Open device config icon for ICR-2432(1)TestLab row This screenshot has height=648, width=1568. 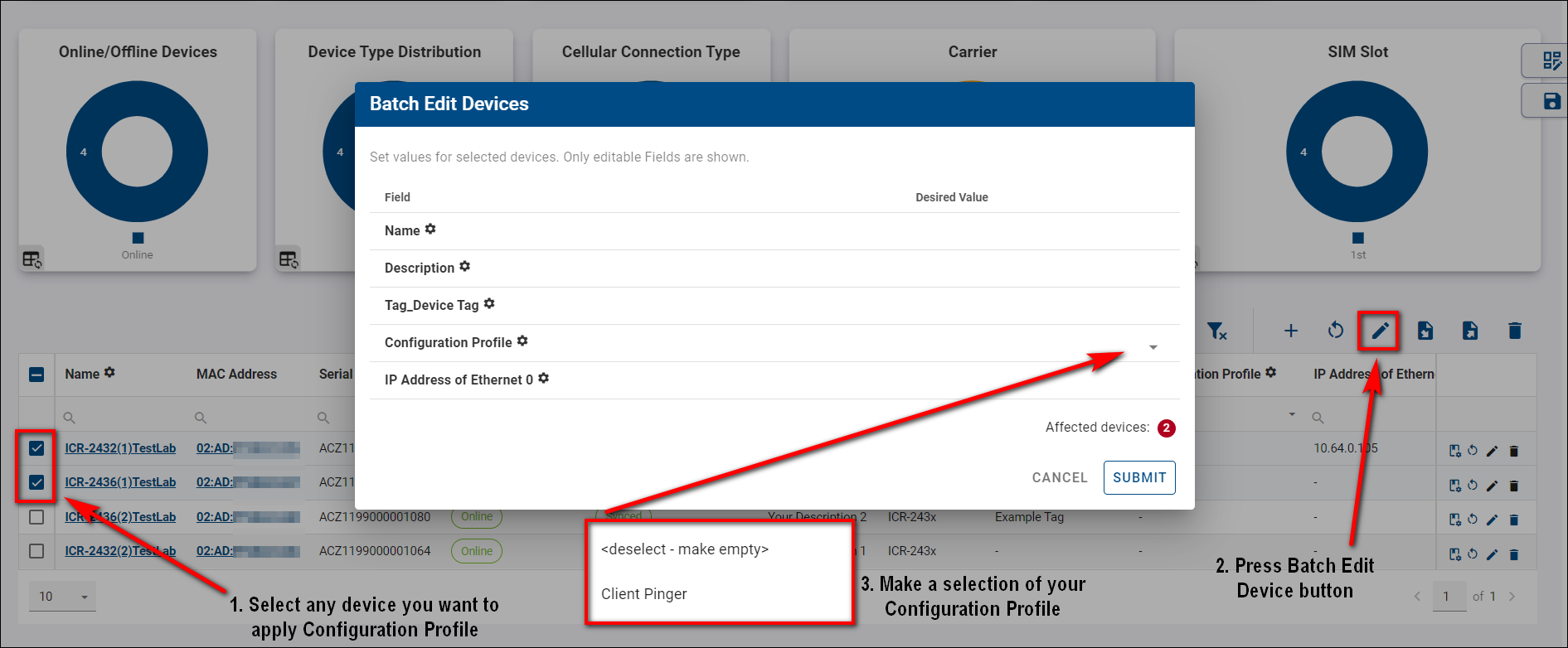point(1454,451)
